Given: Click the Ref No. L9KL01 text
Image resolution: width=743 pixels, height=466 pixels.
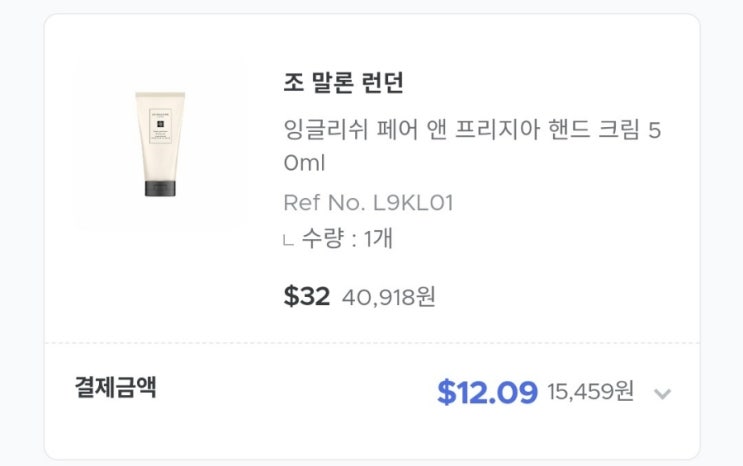Looking at the screenshot, I should pyautogui.click(x=368, y=203).
